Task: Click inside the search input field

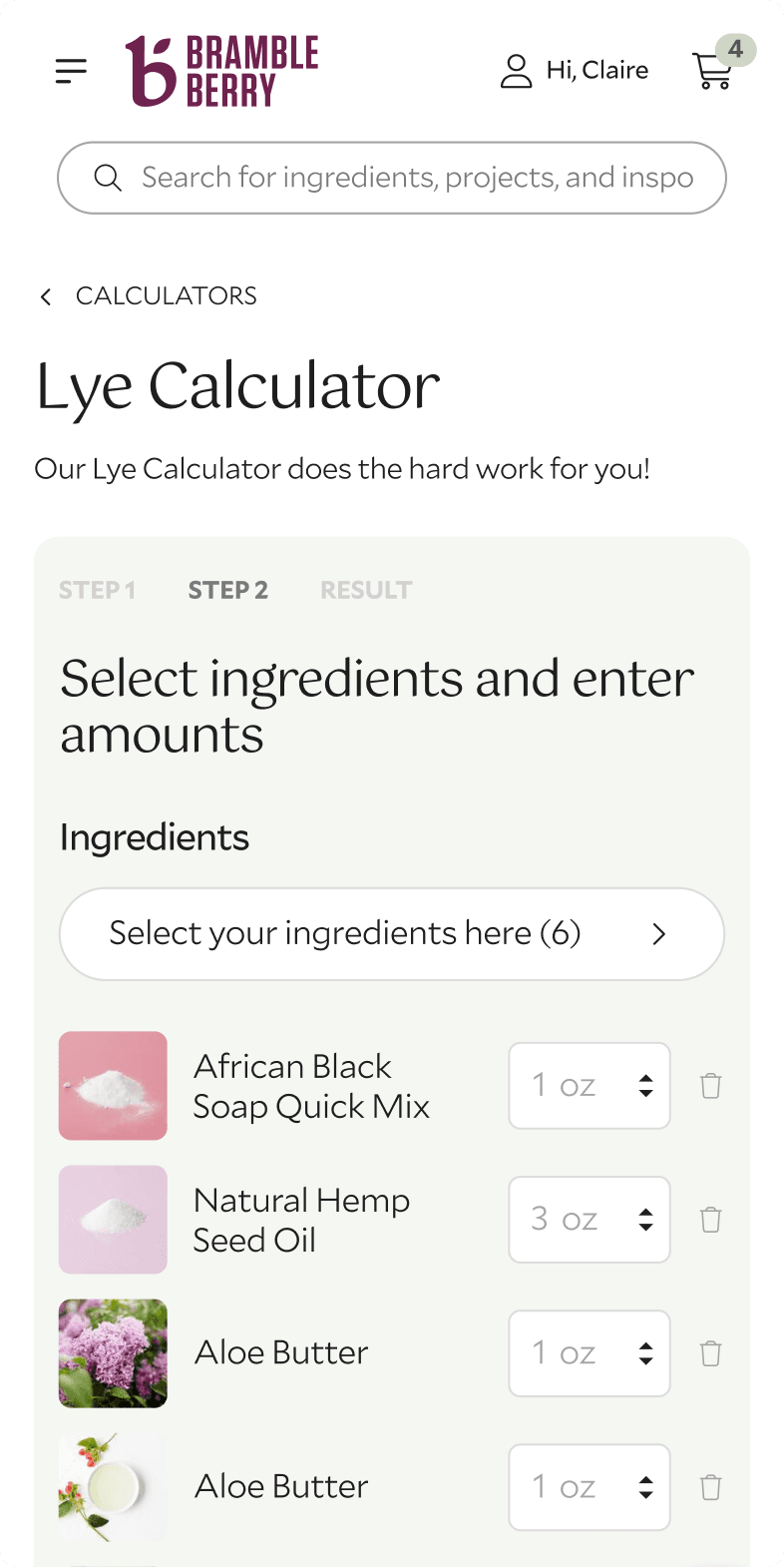Action: (399, 178)
